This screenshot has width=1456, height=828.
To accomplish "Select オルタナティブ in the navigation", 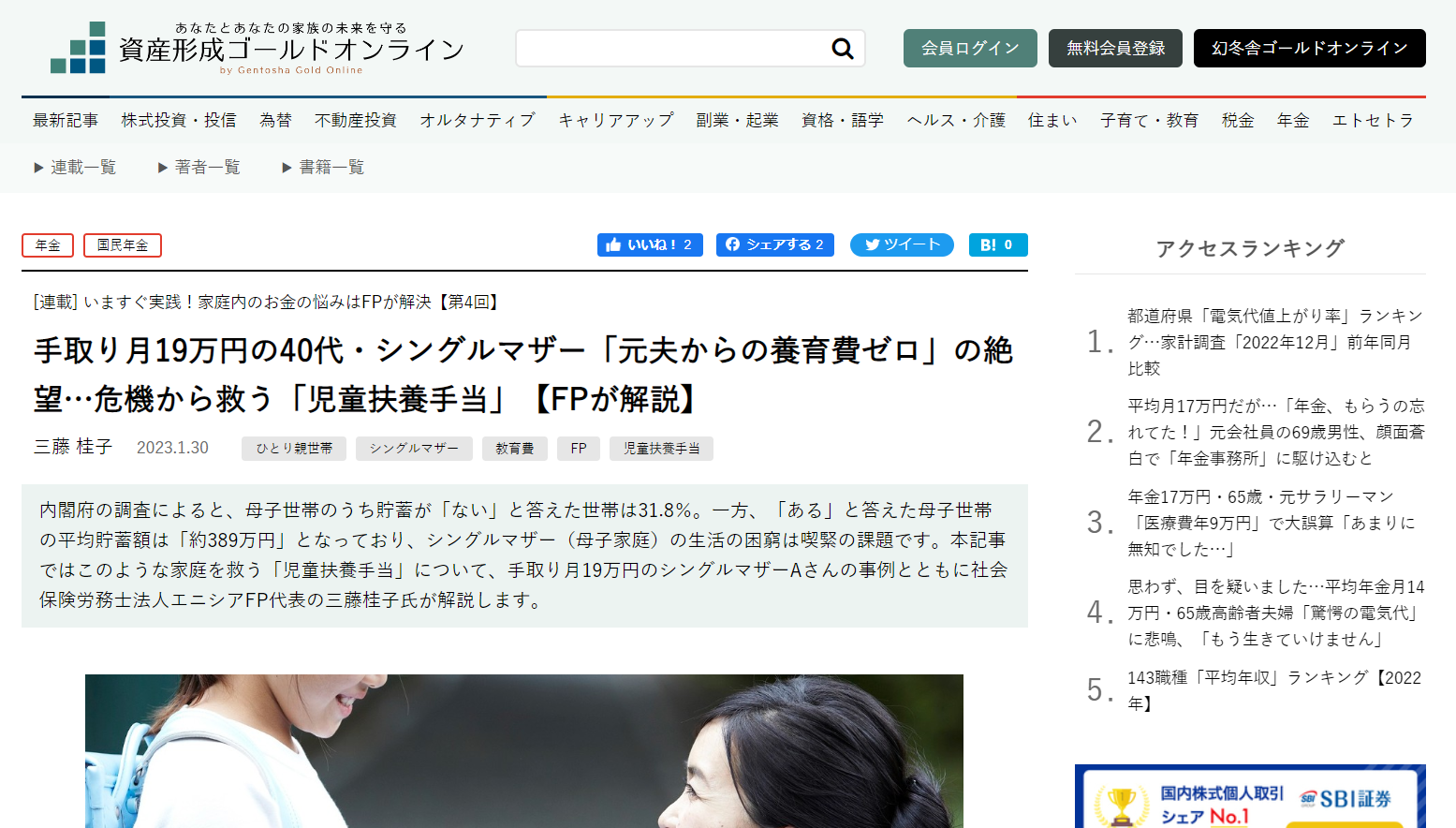I will click(478, 120).
